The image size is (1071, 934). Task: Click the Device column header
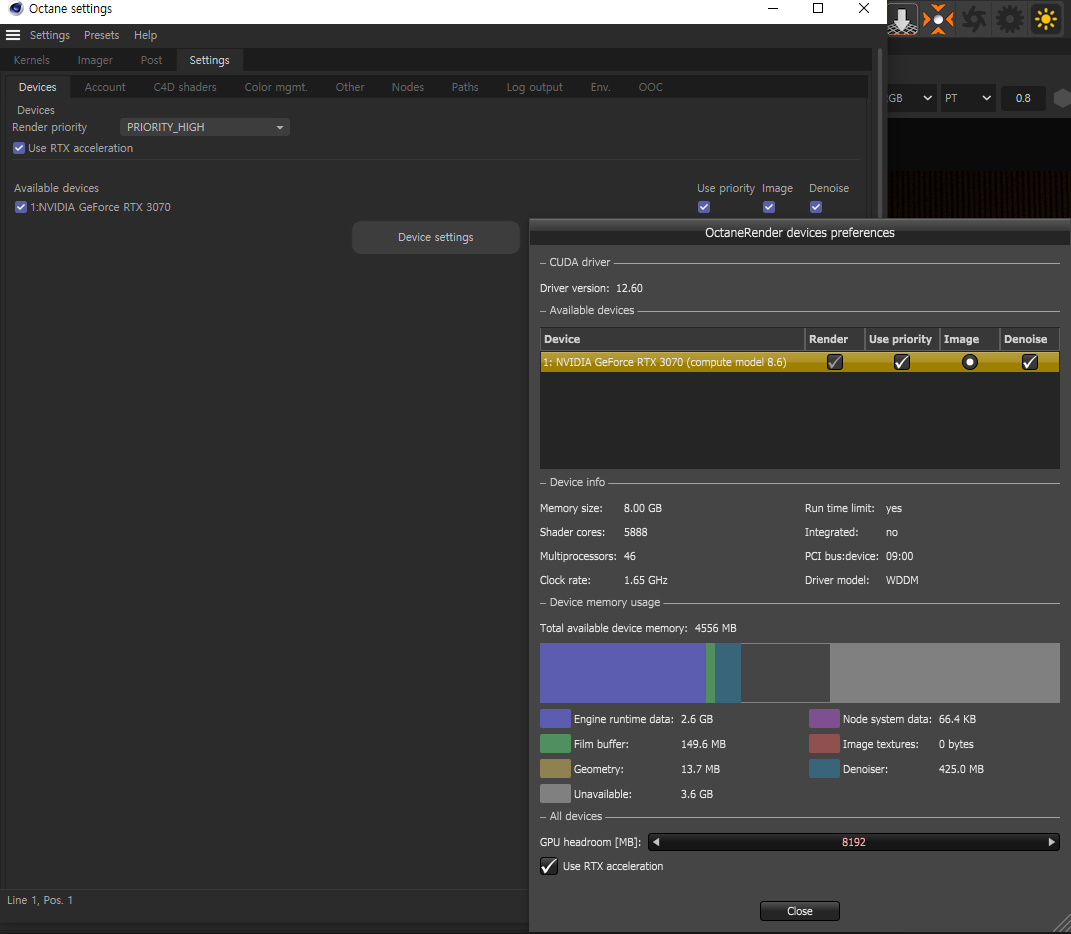tap(672, 339)
